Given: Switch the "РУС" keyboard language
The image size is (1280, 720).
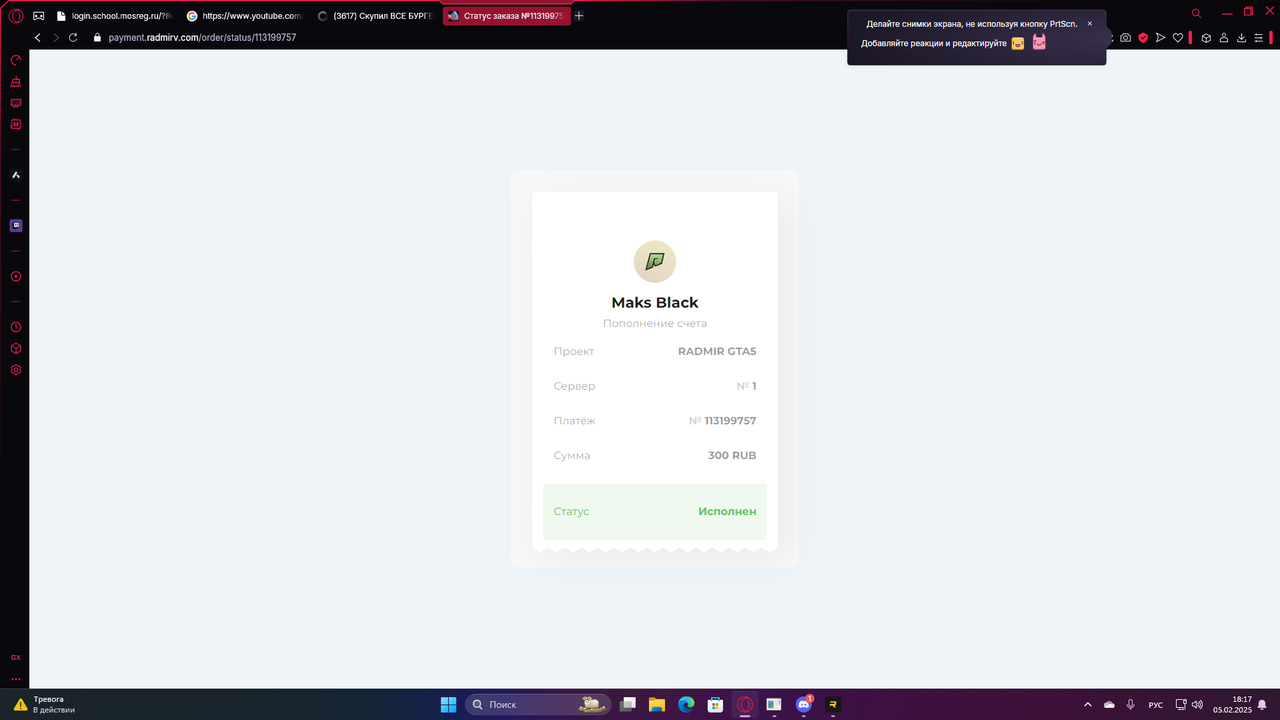Looking at the screenshot, I should coord(1156,705).
